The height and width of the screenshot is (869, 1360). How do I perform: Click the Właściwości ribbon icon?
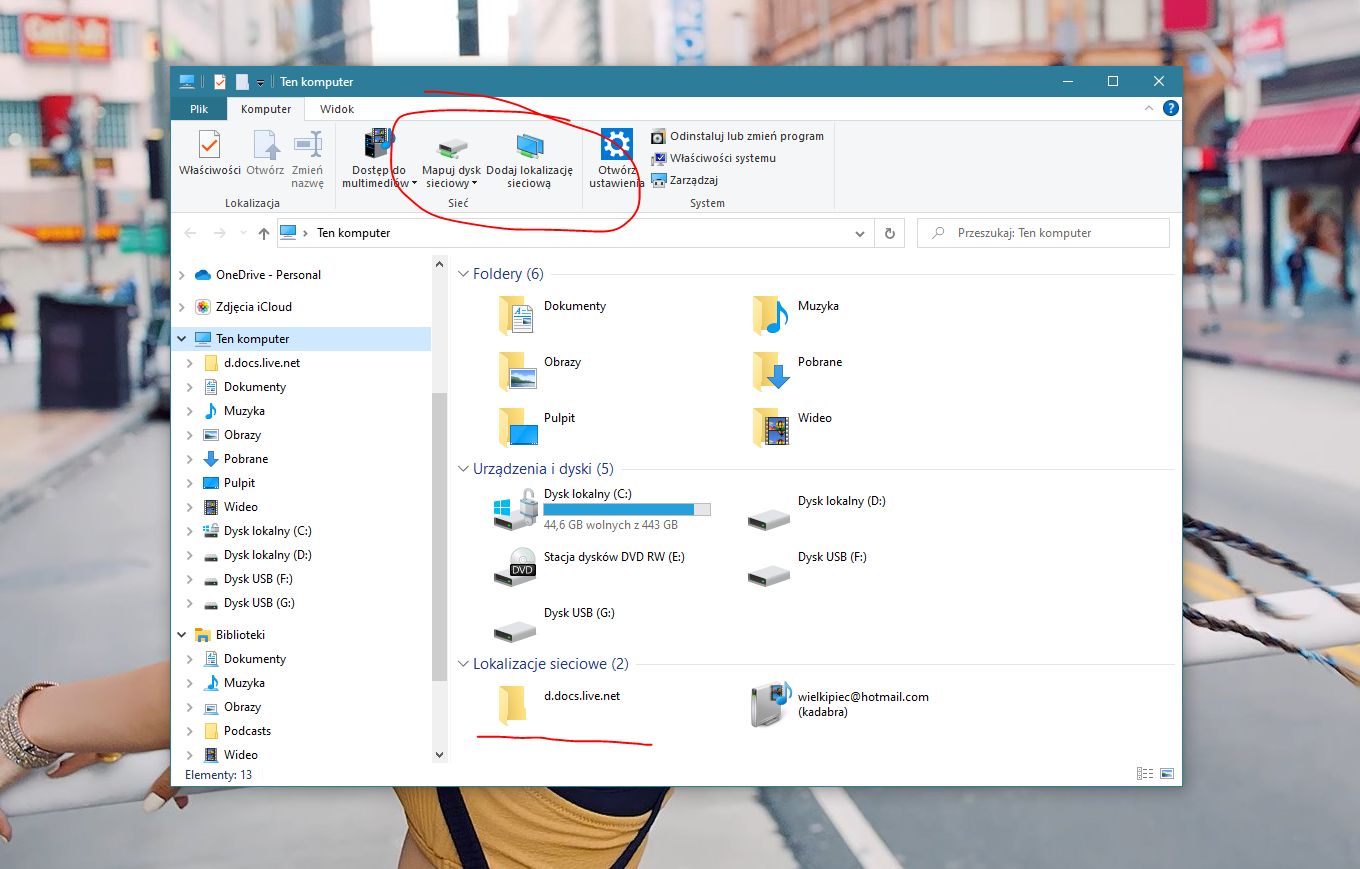[x=209, y=146]
